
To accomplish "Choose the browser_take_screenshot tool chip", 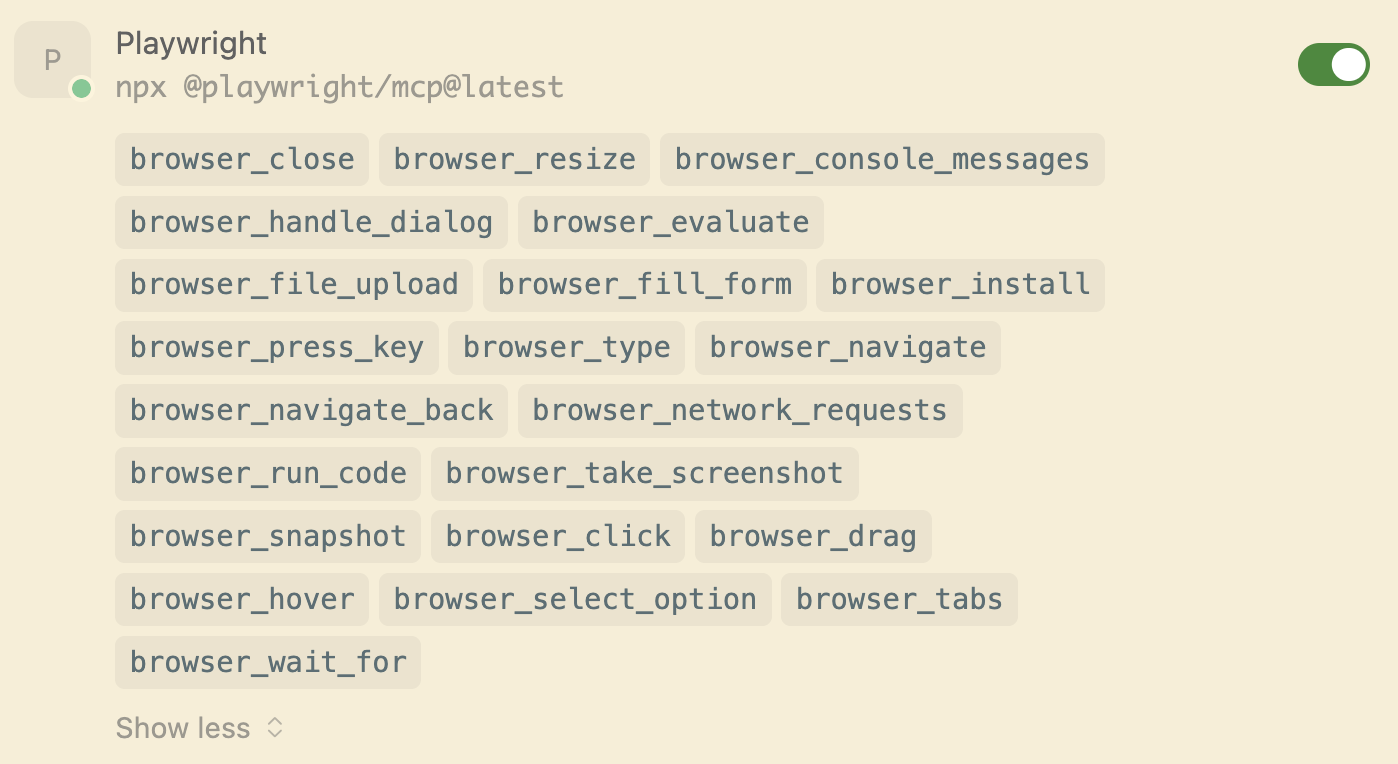I will [644, 474].
